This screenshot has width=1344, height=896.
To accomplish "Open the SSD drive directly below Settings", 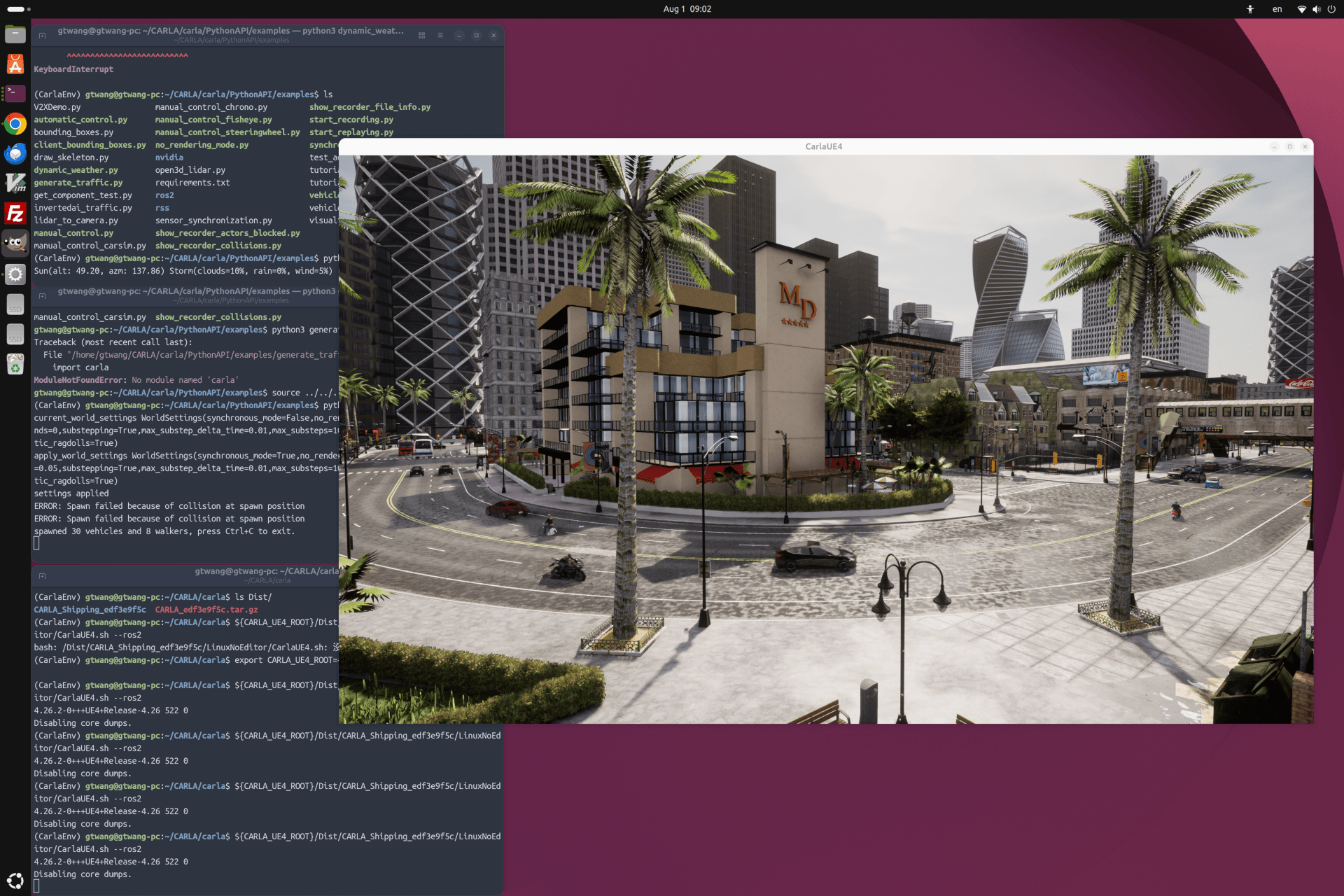I will click(15, 304).
